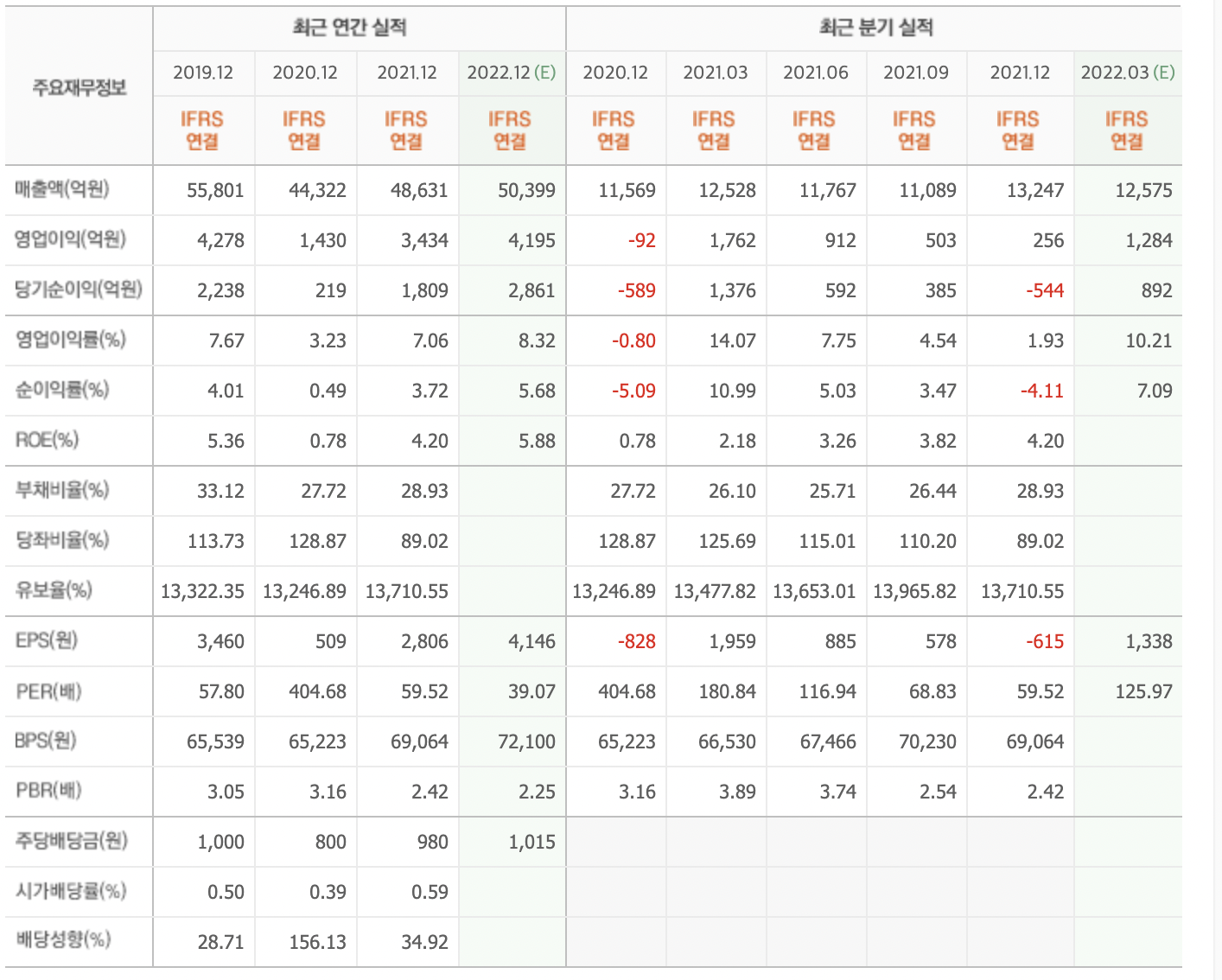Select the EPS(원) row label
The height and width of the screenshot is (980, 1222).
[x=47, y=640]
